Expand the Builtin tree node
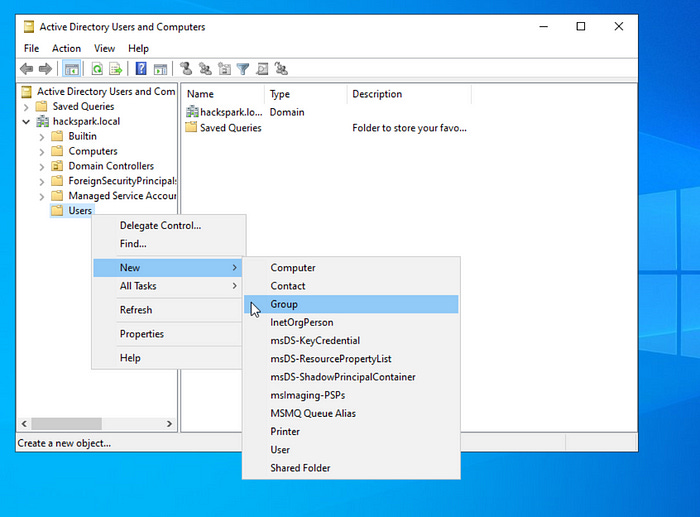Screen dimensions: 700x517 [42, 137]
